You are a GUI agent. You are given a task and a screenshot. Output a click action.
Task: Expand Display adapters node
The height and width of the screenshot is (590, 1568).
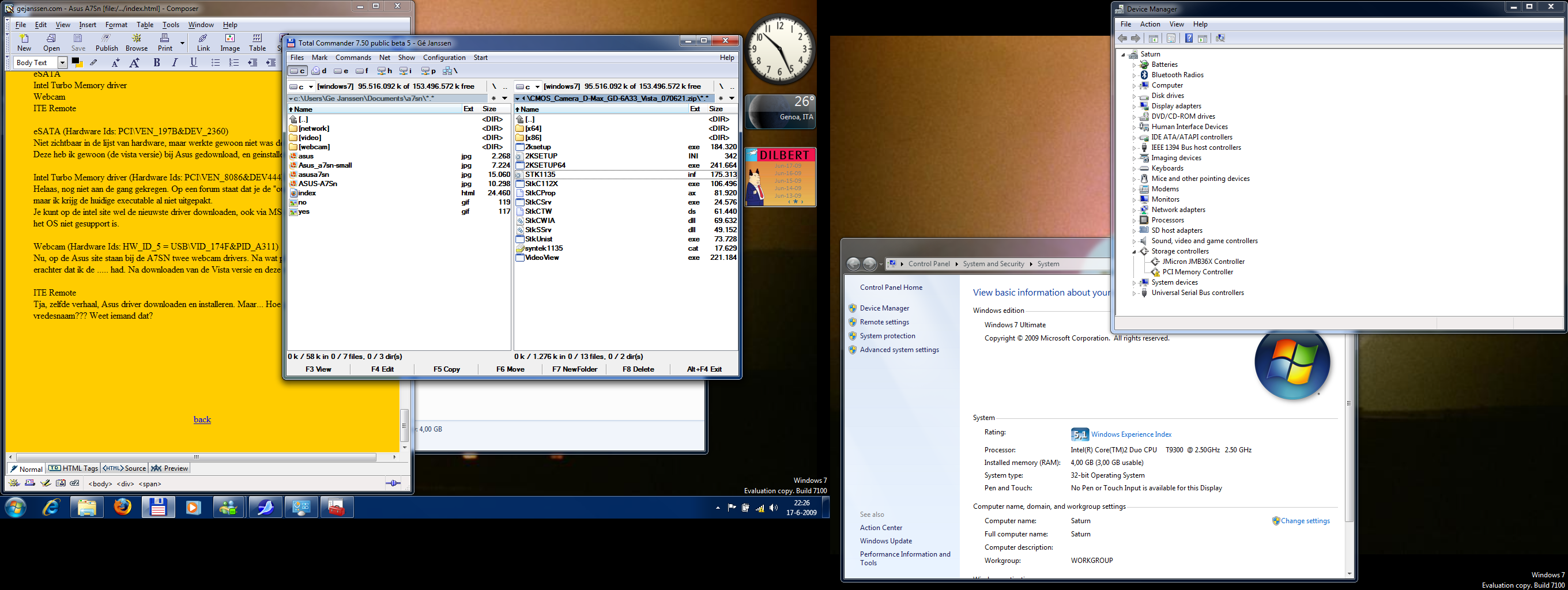click(1134, 107)
